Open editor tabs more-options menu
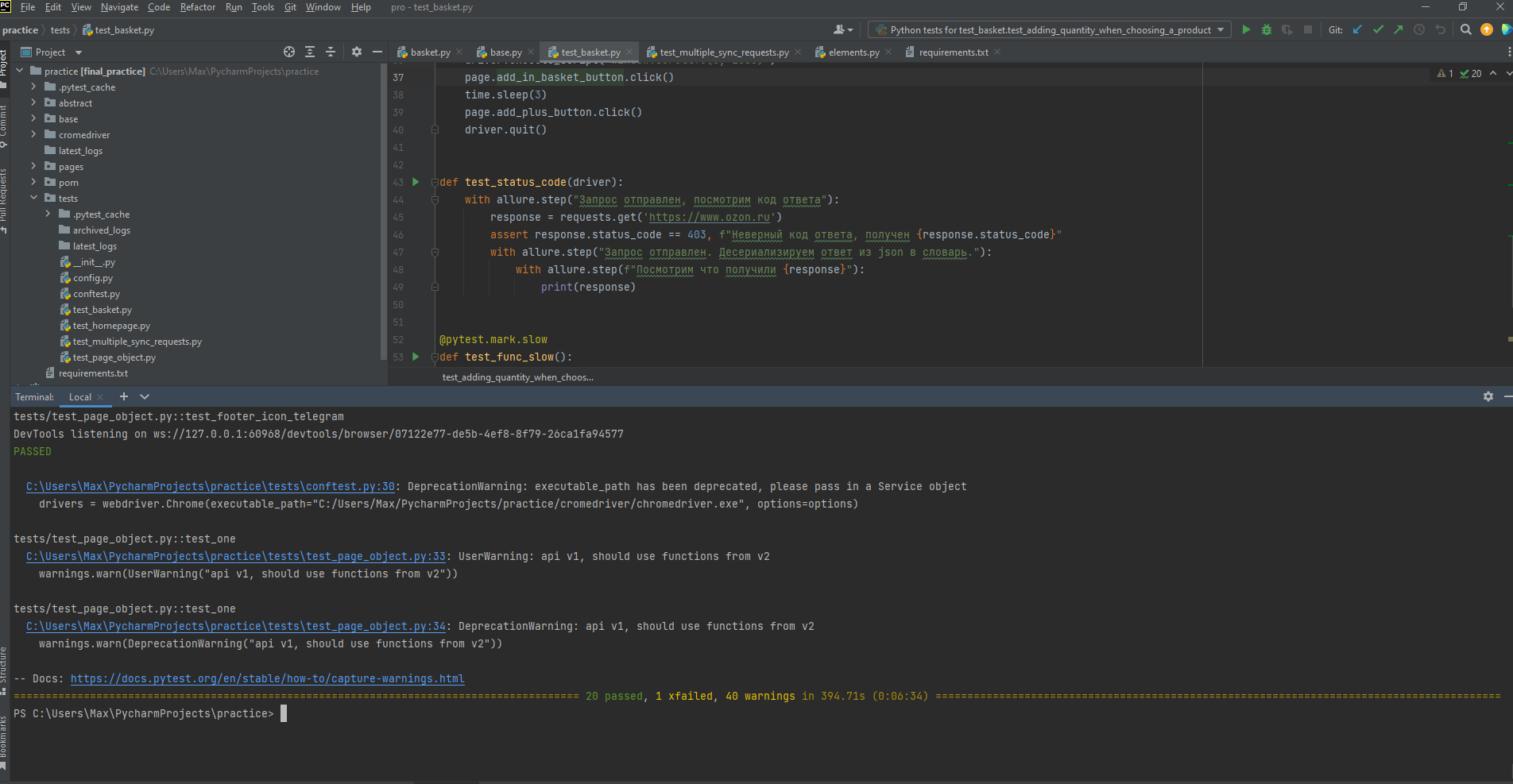Image resolution: width=1513 pixels, height=784 pixels. 1508,52
